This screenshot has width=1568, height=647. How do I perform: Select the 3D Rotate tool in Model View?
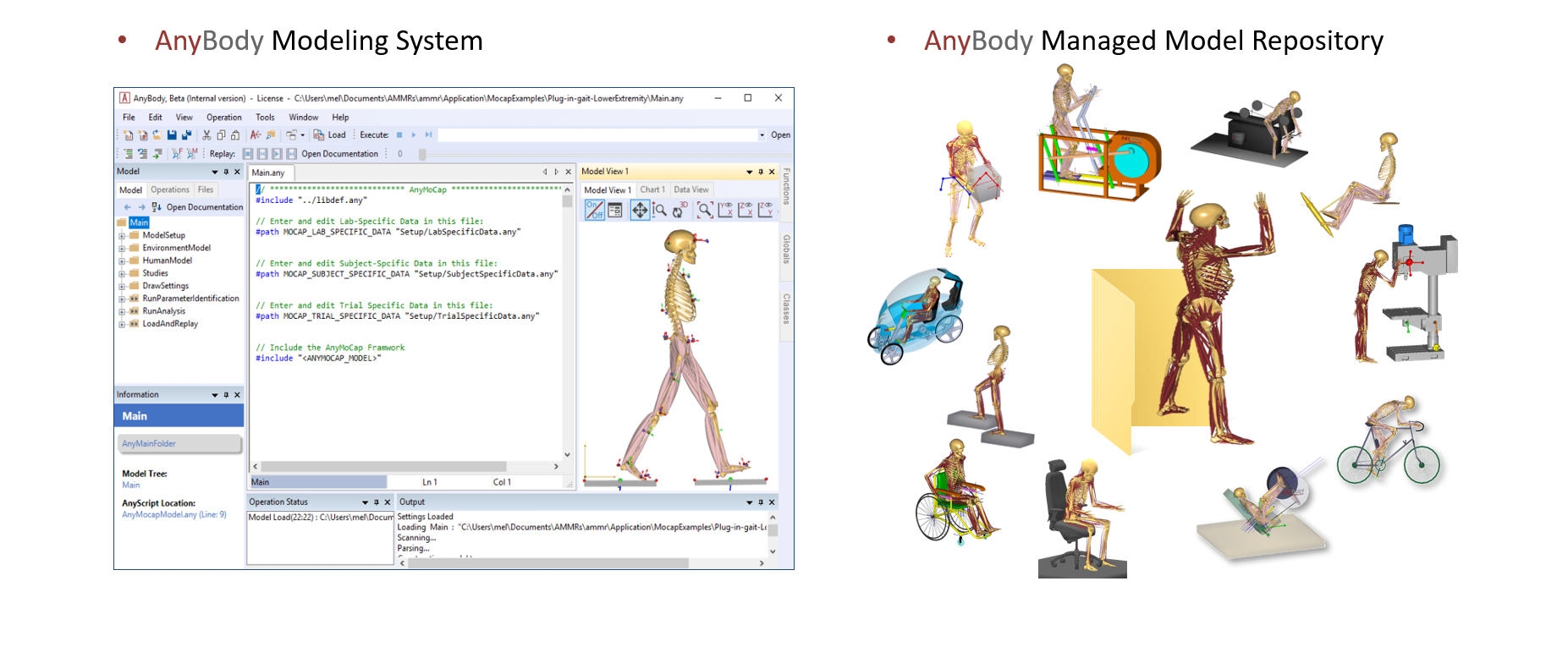pyautogui.click(x=680, y=210)
